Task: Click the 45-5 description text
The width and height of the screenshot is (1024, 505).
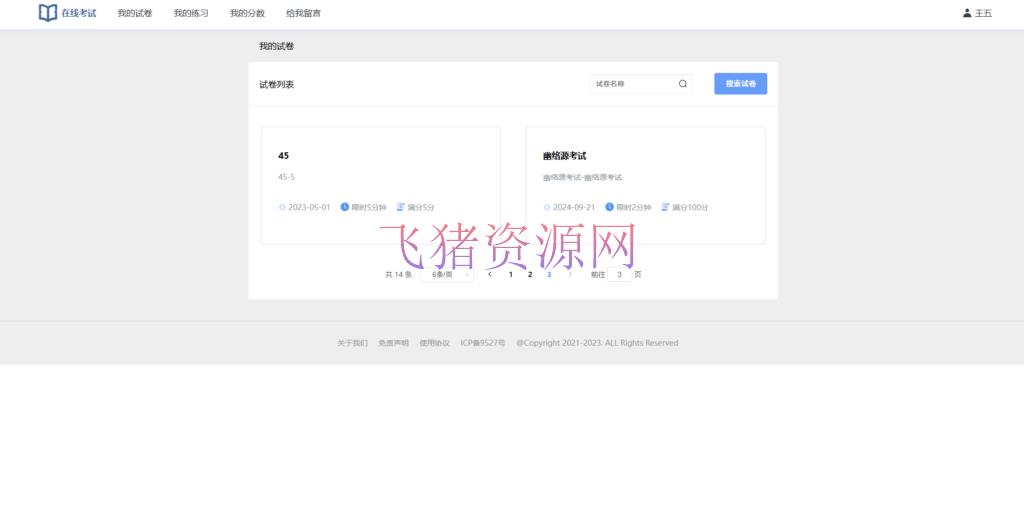Action: (x=286, y=177)
